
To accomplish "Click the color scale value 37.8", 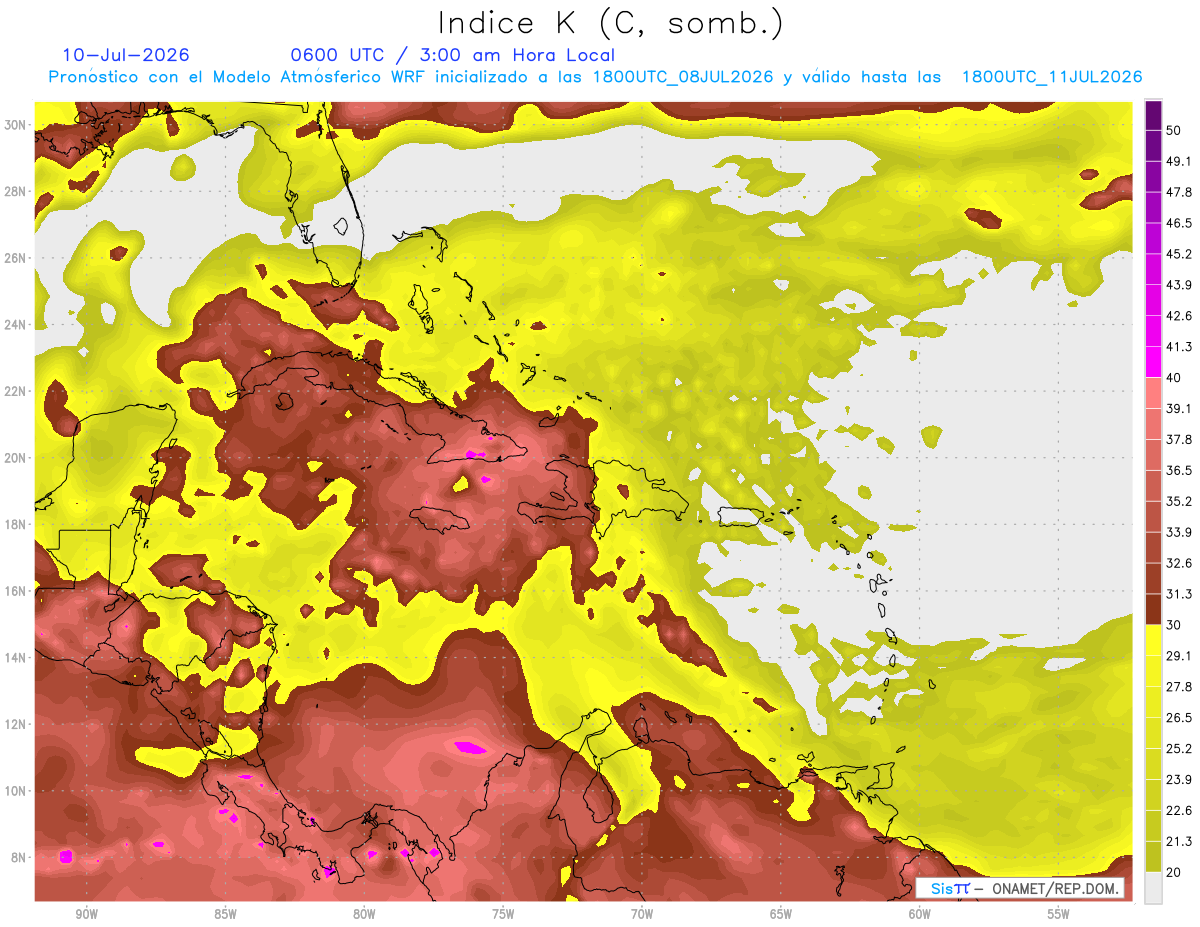I will [1180, 439].
